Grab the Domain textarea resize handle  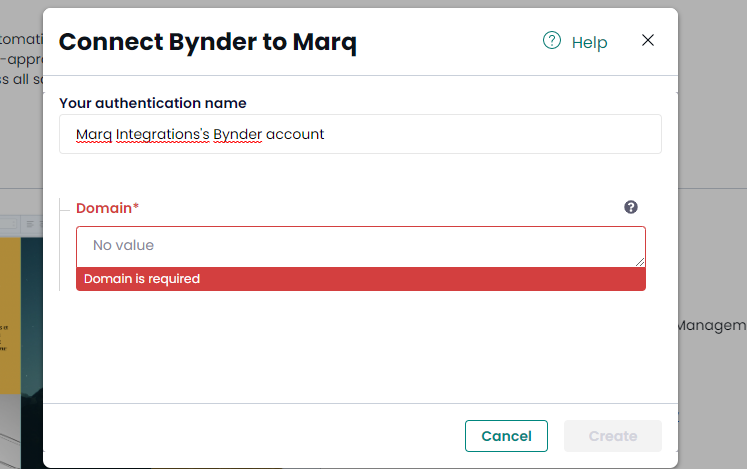click(x=640, y=262)
